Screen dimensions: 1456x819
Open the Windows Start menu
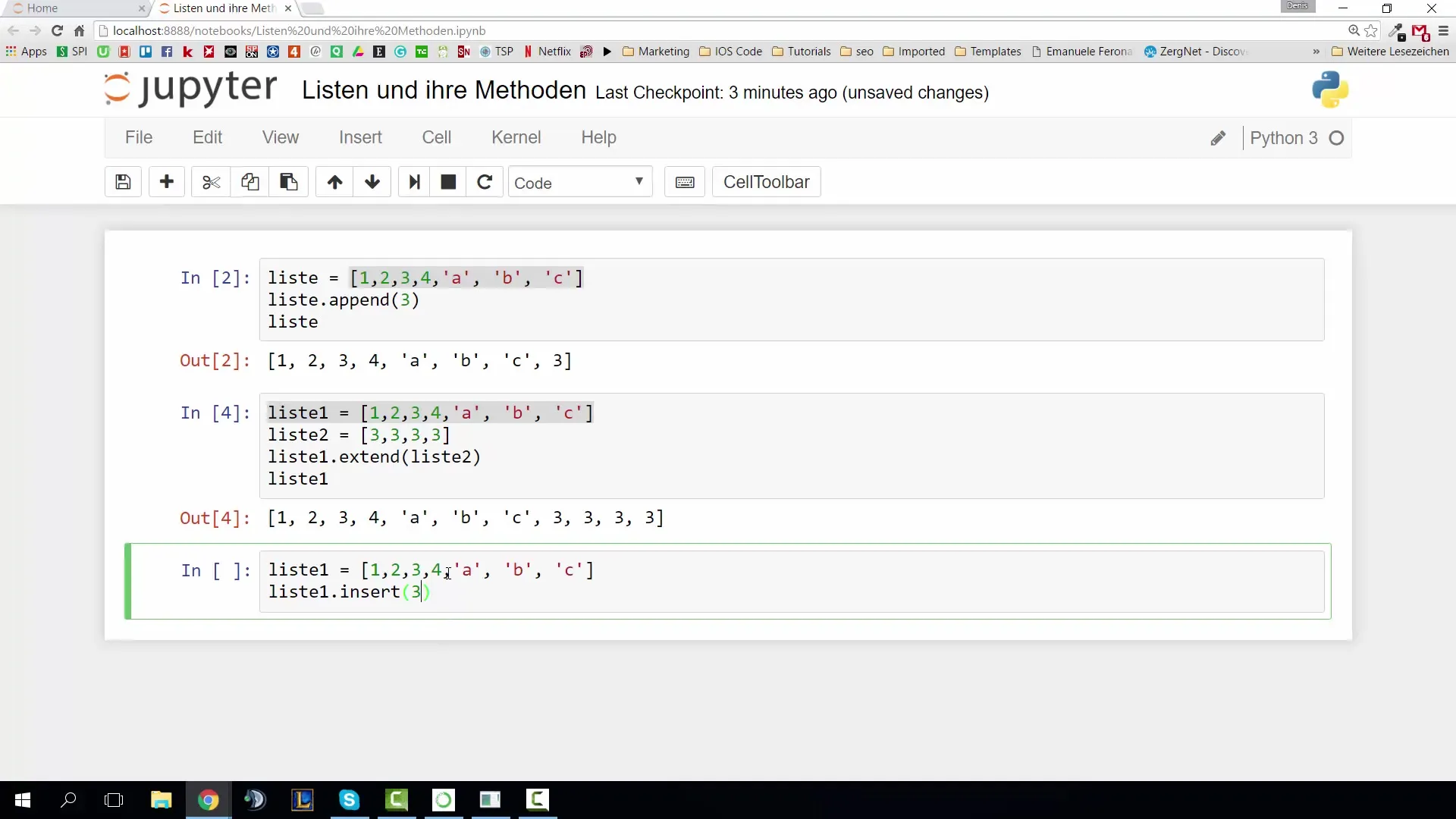[x=23, y=800]
